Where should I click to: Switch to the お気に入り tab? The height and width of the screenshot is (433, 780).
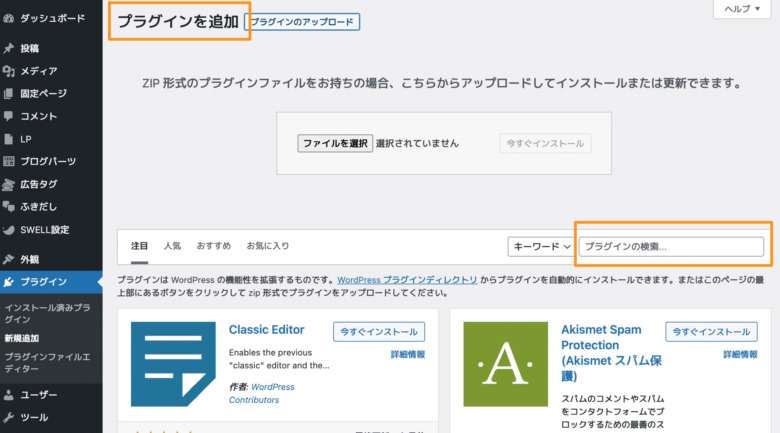[268, 246]
